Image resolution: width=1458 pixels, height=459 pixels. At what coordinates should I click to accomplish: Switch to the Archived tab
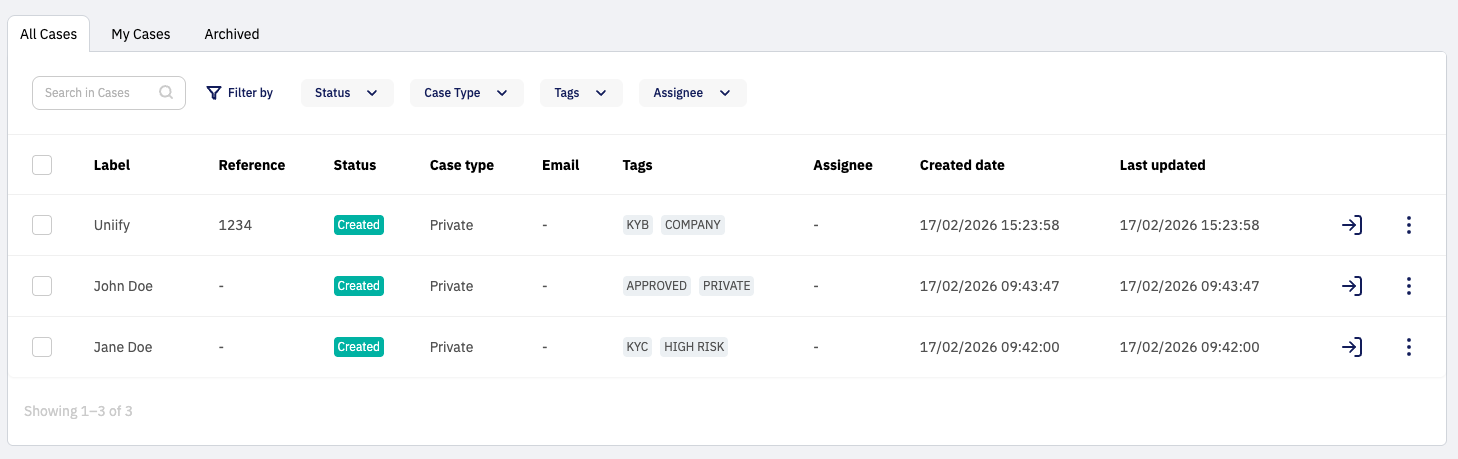(x=232, y=34)
